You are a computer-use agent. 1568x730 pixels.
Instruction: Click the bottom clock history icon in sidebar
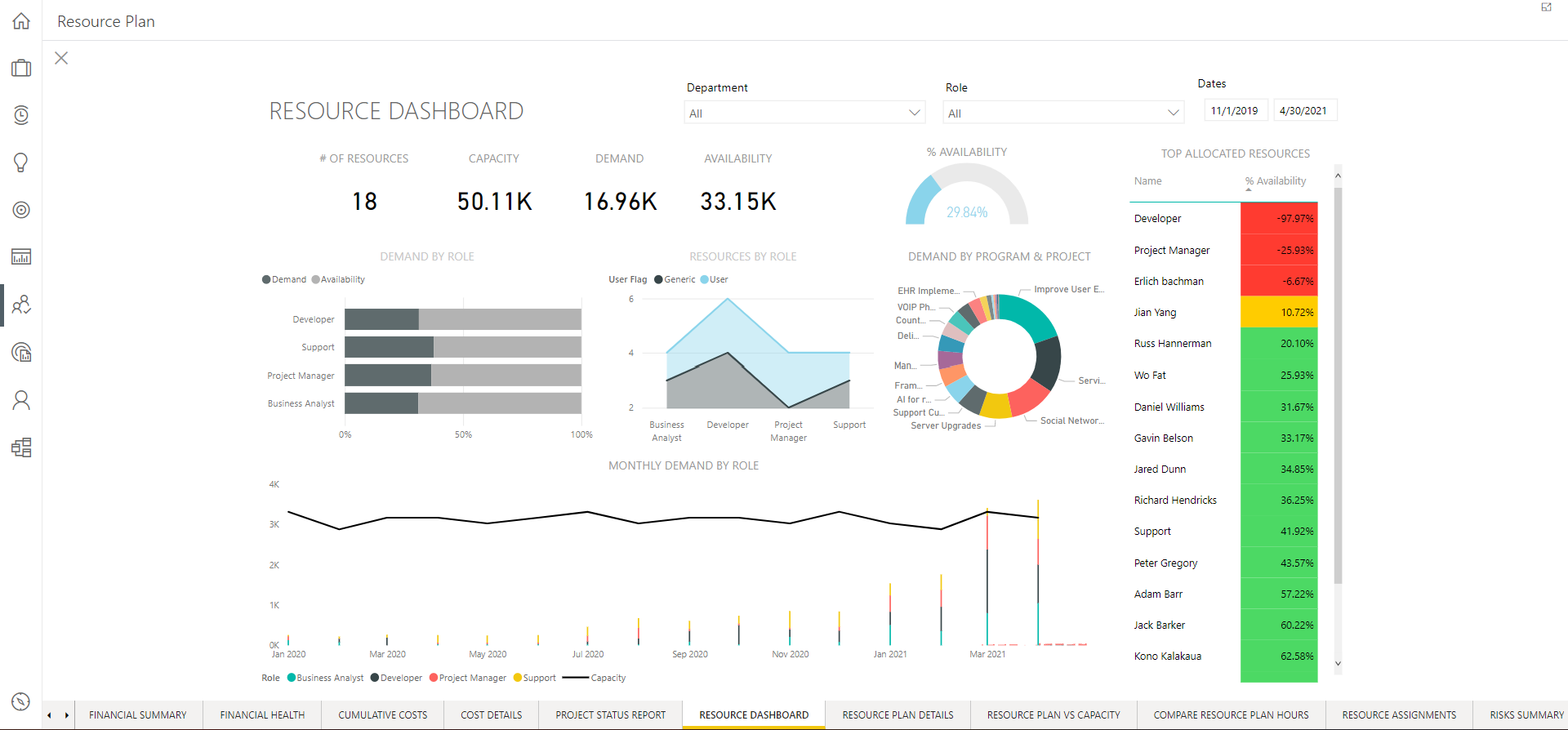point(21,701)
